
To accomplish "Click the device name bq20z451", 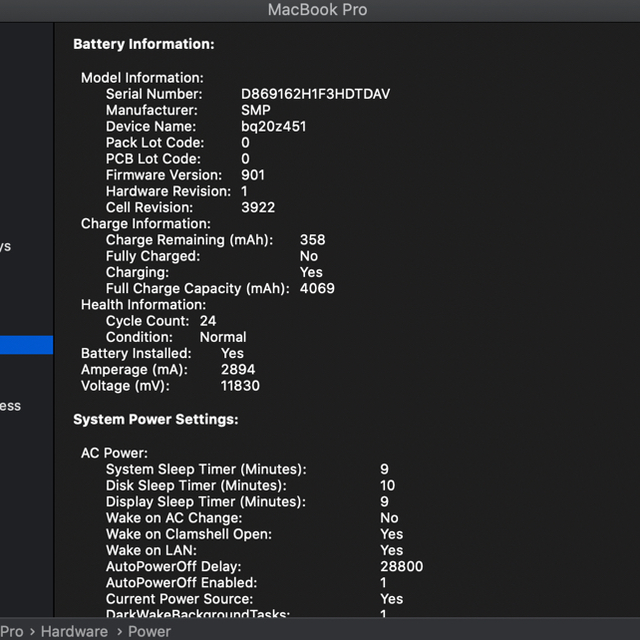I will click(273, 127).
